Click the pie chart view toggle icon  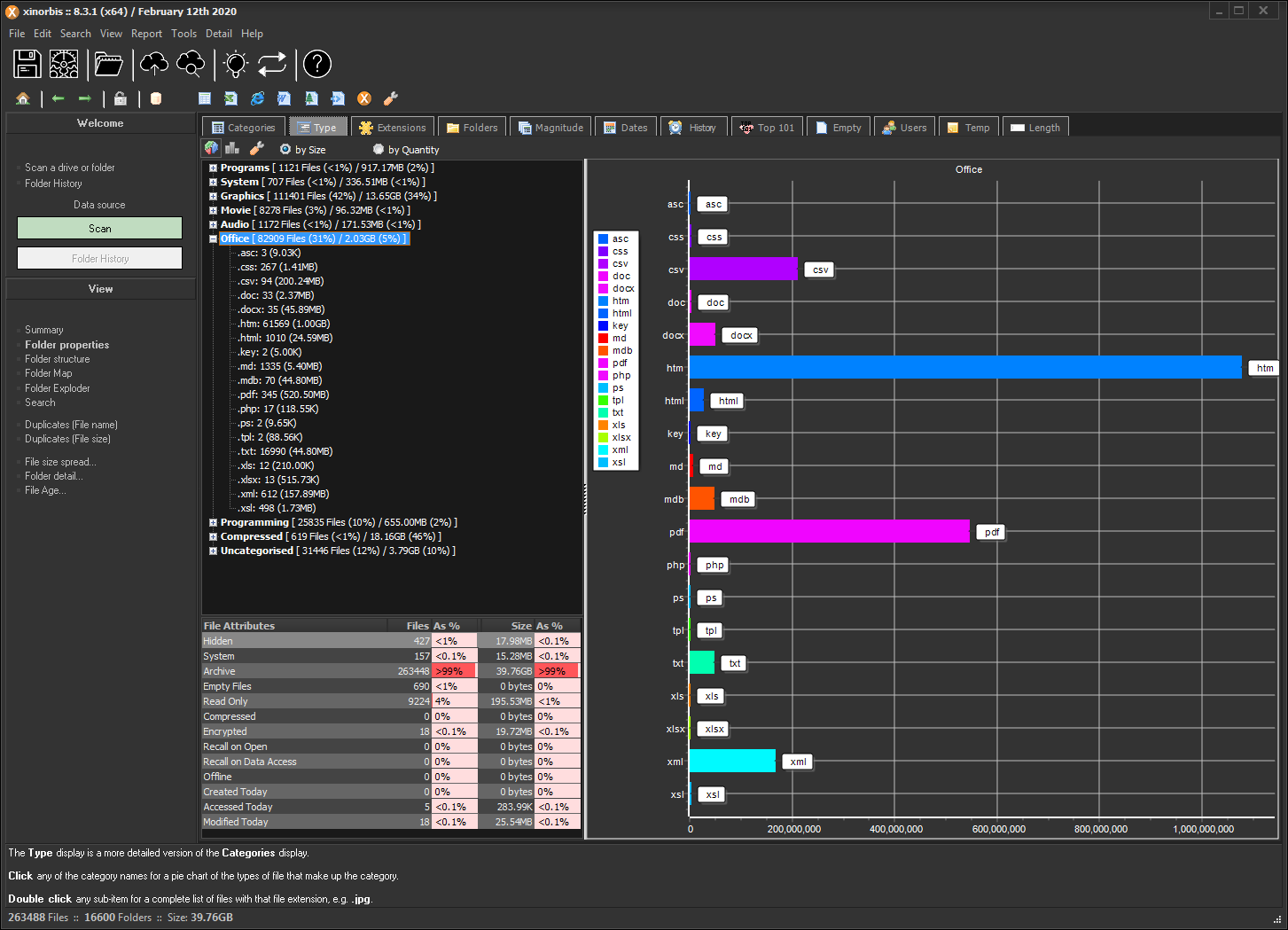click(211, 149)
